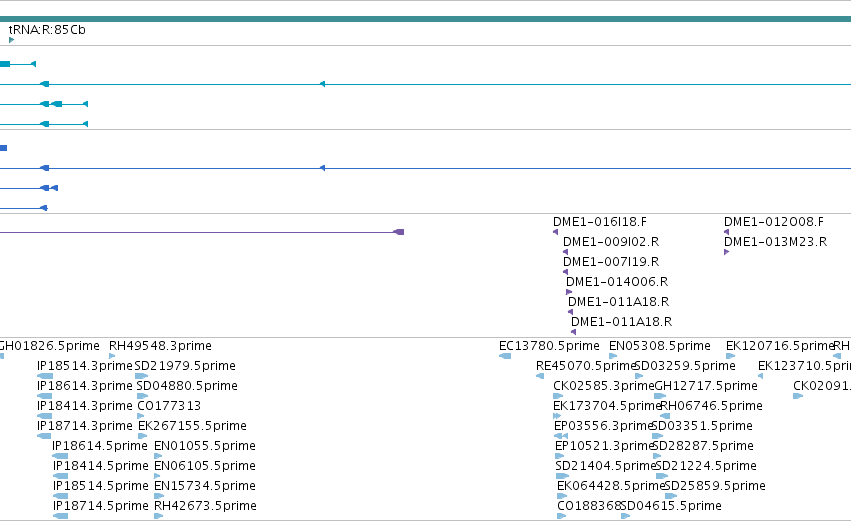The height and width of the screenshot is (521, 851).
Task: Click the SD03351.5prime EST label
Action: [702, 426]
